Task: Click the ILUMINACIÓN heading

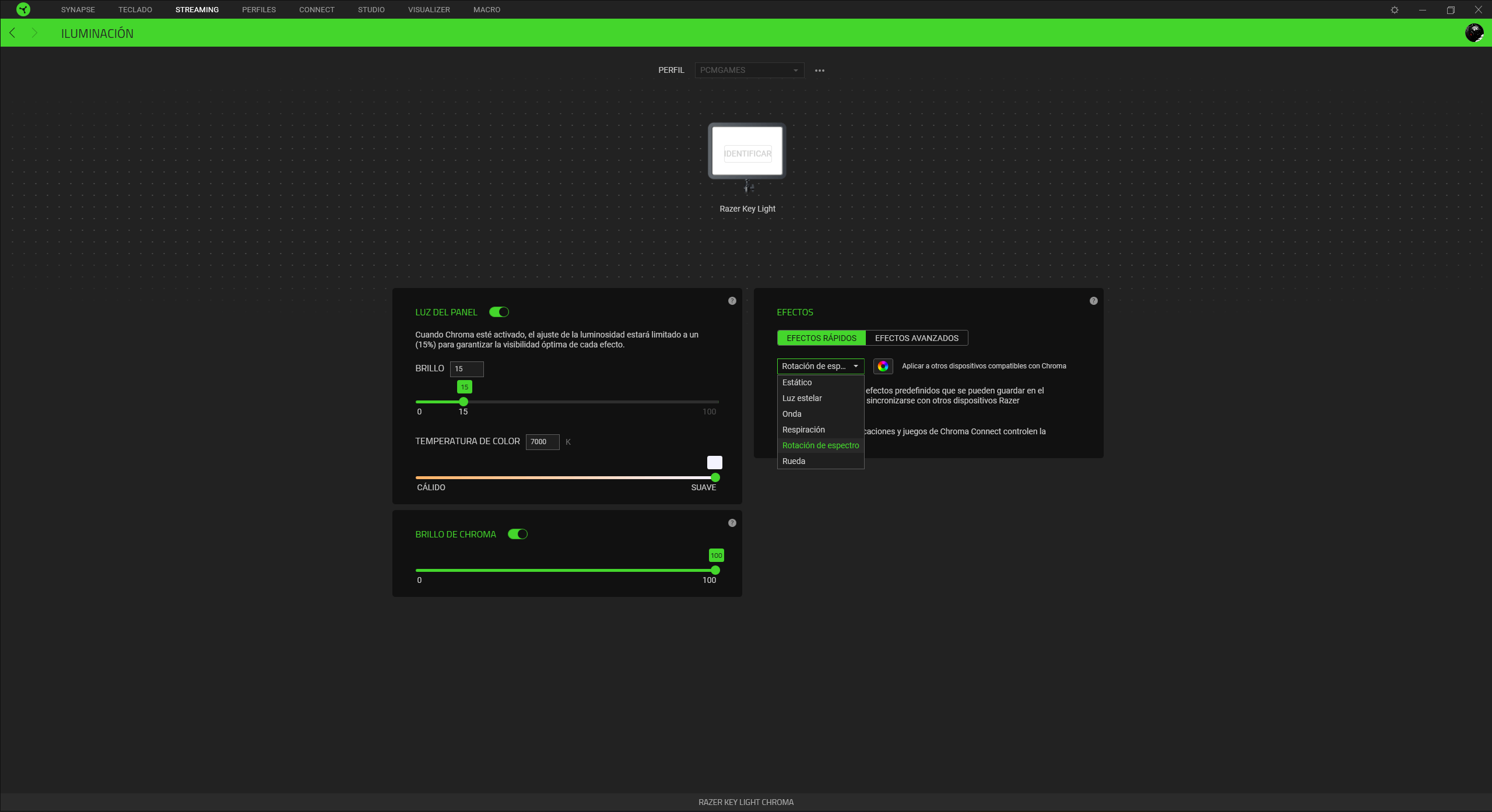Action: pyautogui.click(x=97, y=33)
